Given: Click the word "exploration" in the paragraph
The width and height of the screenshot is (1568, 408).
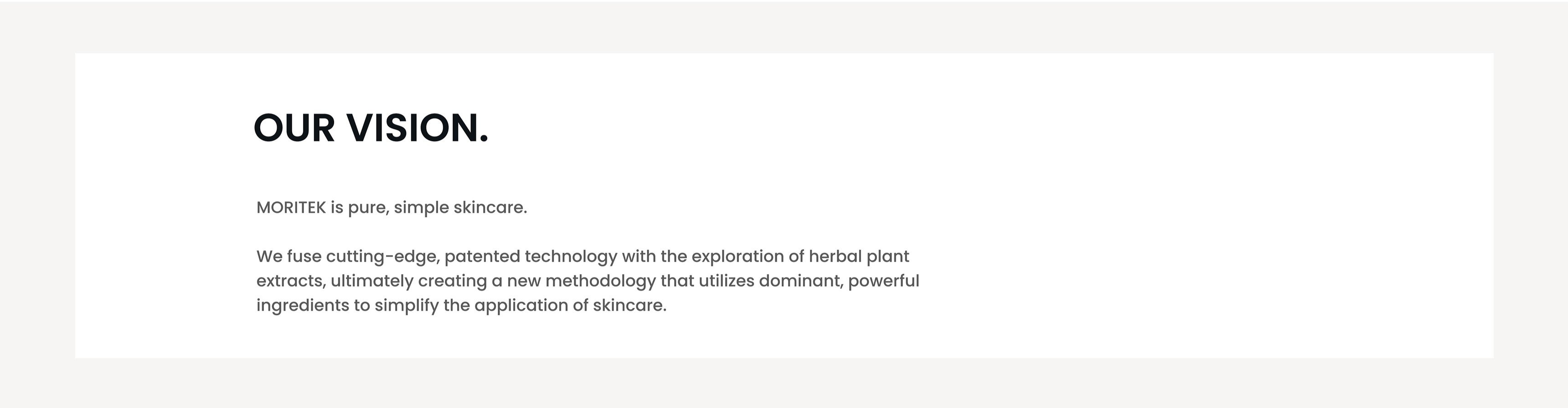Looking at the screenshot, I should point(737,257).
